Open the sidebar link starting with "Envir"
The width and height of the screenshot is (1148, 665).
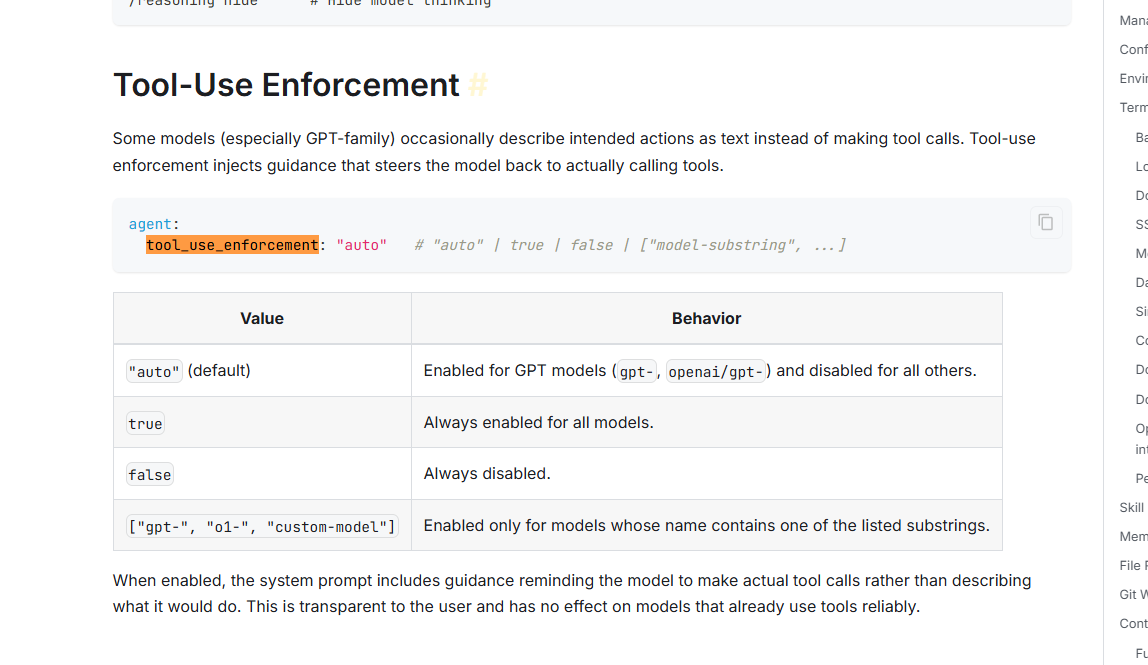tap(1133, 79)
